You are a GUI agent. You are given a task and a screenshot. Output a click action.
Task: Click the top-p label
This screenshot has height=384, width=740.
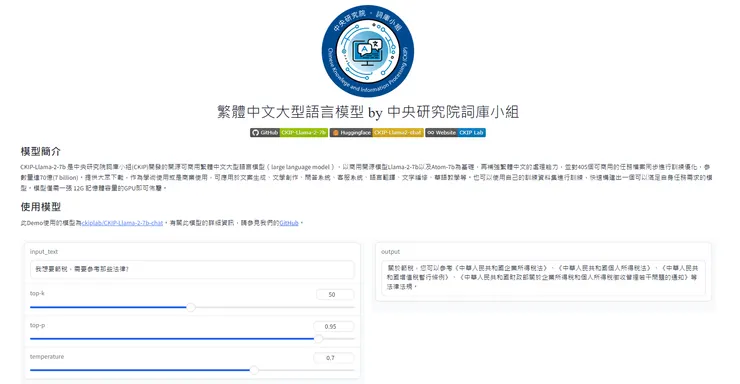point(37,326)
